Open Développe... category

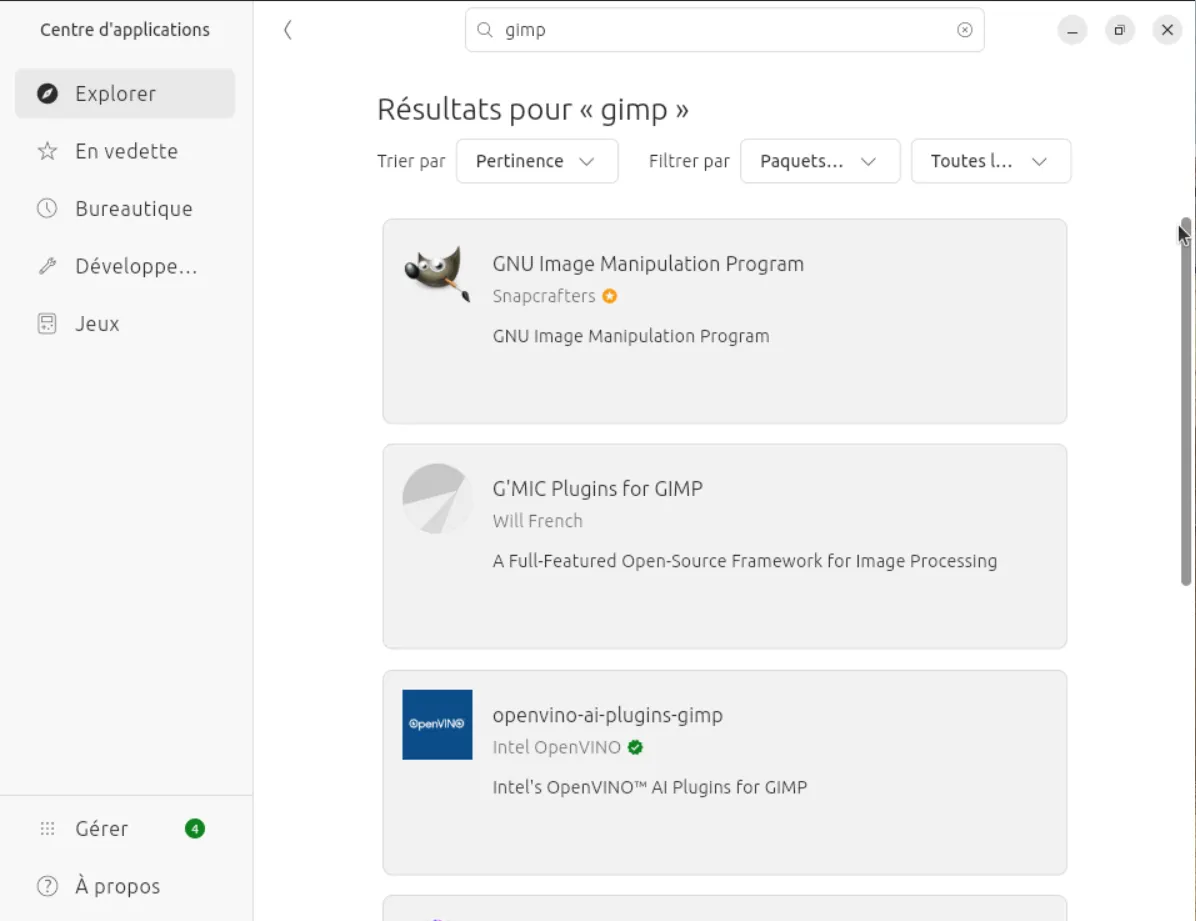point(125,266)
